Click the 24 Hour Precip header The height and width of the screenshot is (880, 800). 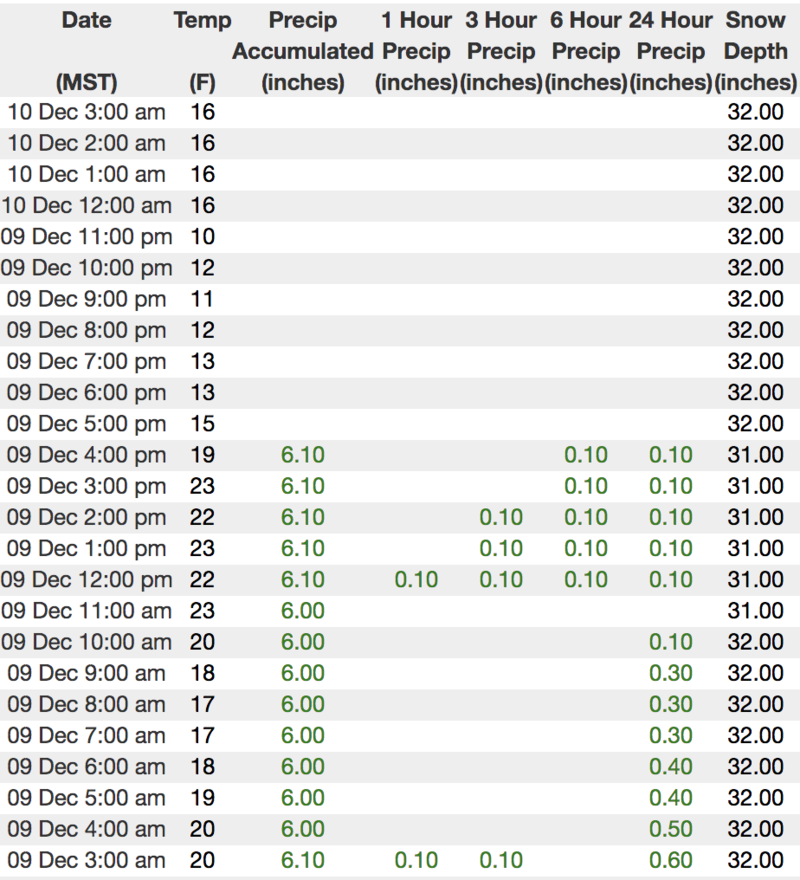(671, 51)
